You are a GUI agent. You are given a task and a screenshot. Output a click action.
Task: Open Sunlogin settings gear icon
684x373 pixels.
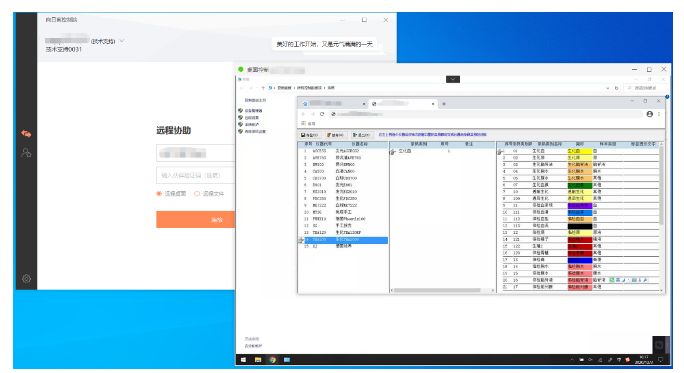point(26,278)
